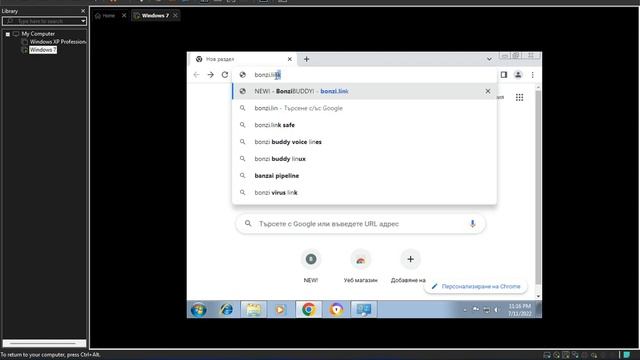Choose 'banzai pipeline' suggestion
The width and height of the screenshot is (640, 360).
pos(364,176)
